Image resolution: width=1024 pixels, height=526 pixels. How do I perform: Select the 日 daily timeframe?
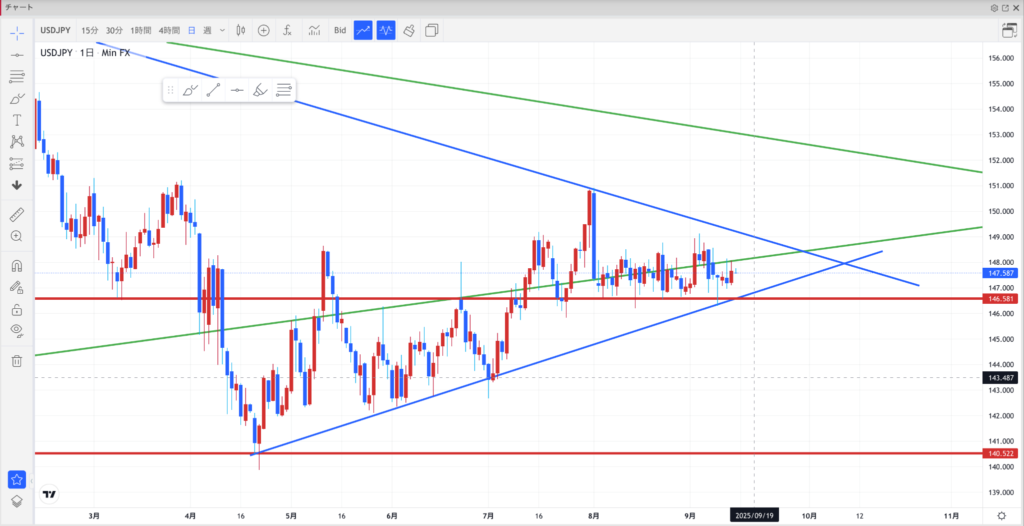pos(192,30)
